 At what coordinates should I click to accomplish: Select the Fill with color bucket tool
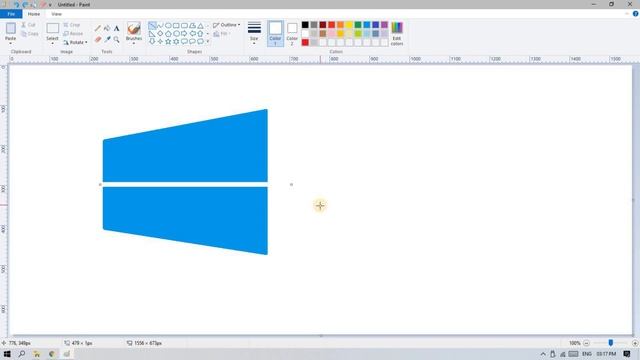[x=107, y=29]
